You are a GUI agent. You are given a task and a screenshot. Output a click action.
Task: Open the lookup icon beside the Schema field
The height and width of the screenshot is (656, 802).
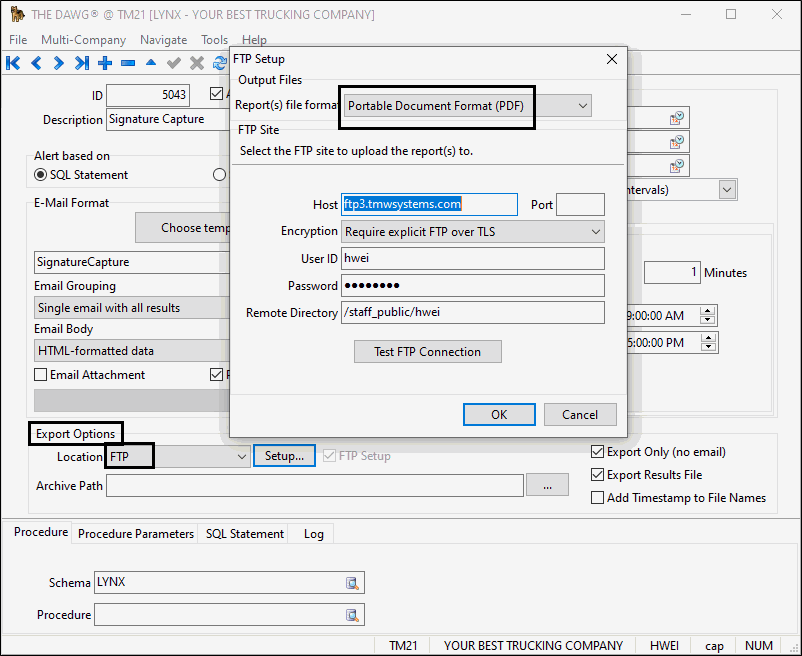pyautogui.click(x=352, y=583)
